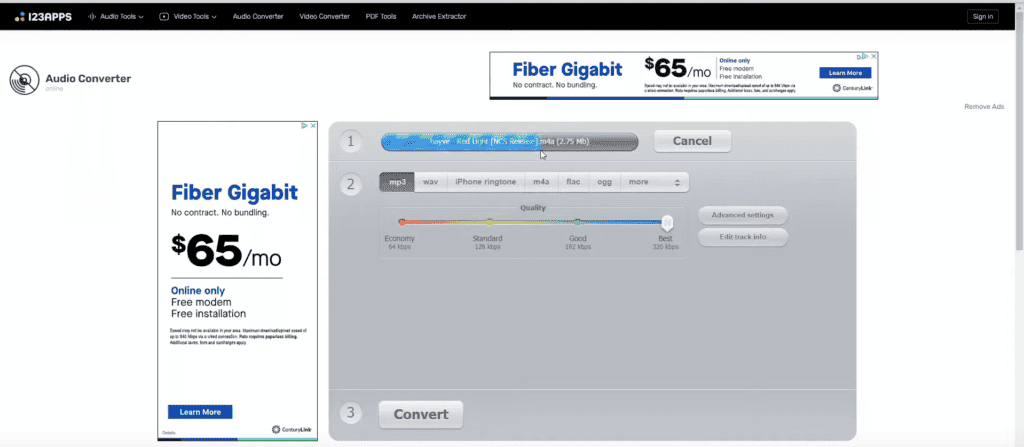Open PDF Tools in top nav
Image resolution: width=1024 pixels, height=447 pixels.
coord(381,16)
